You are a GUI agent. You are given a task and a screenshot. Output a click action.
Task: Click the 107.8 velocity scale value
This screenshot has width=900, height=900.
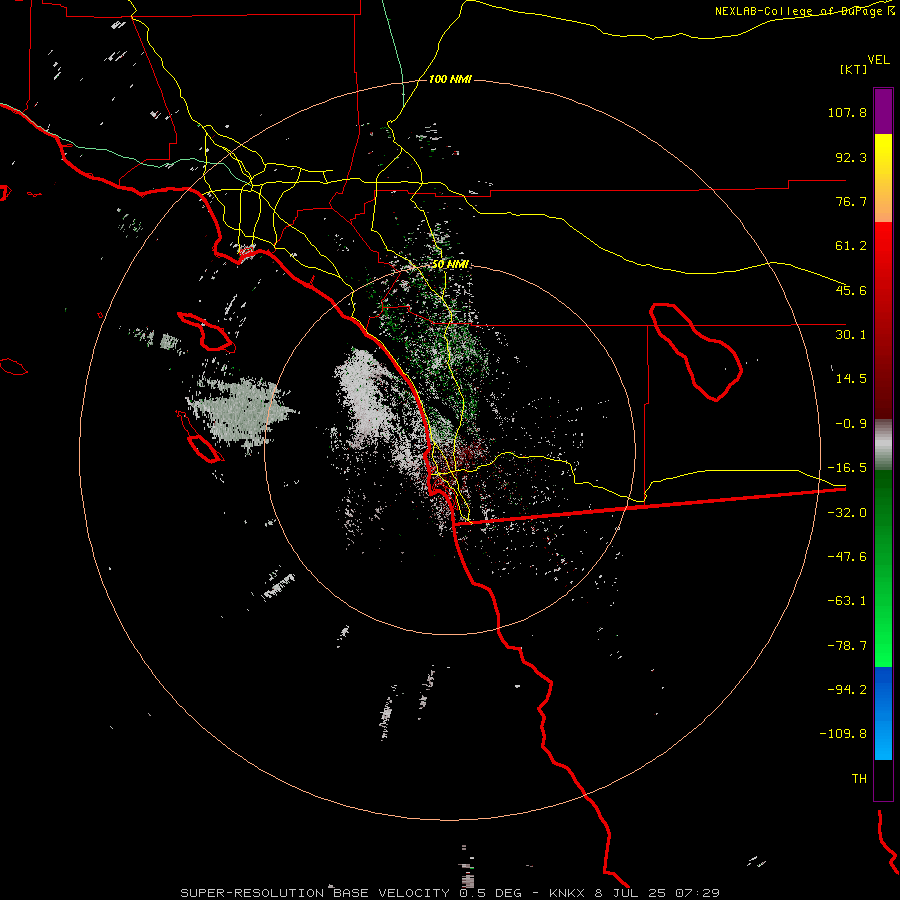[847, 112]
